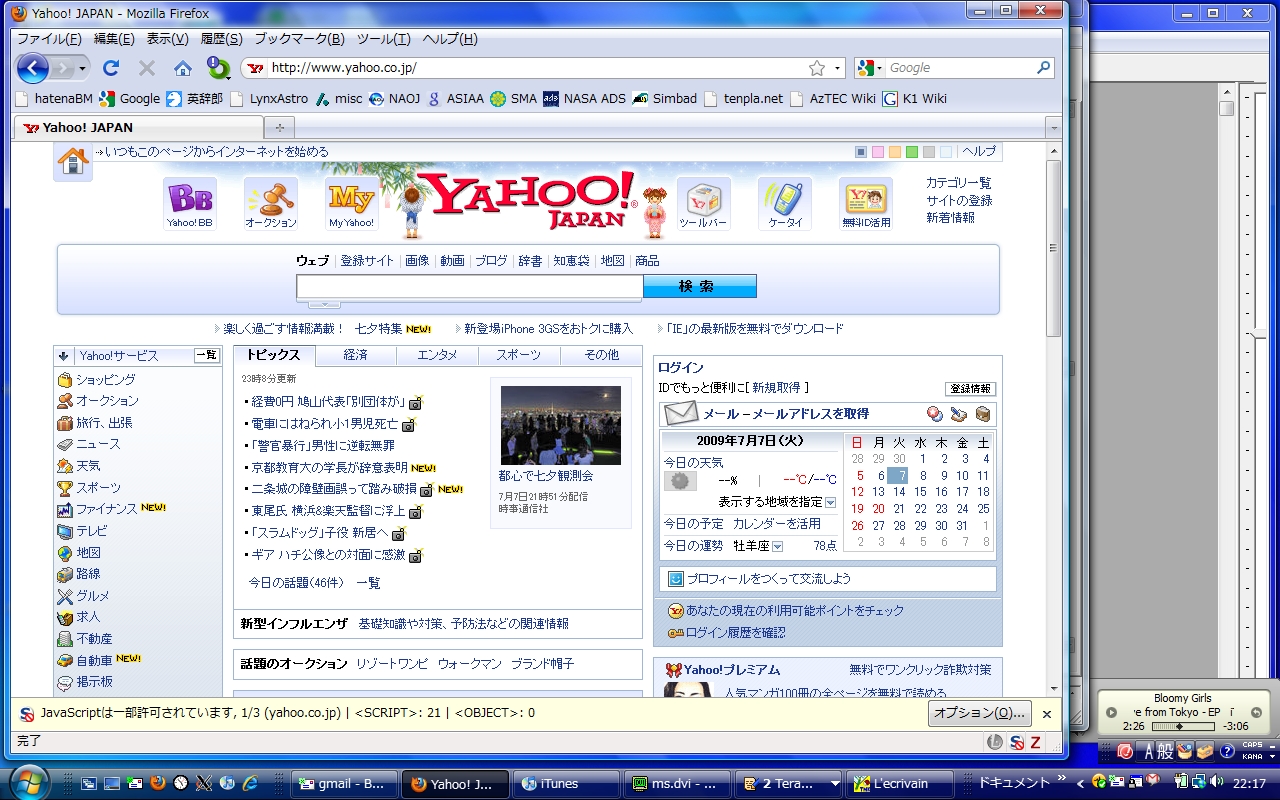Click the Yahoo web search input field

point(469,287)
